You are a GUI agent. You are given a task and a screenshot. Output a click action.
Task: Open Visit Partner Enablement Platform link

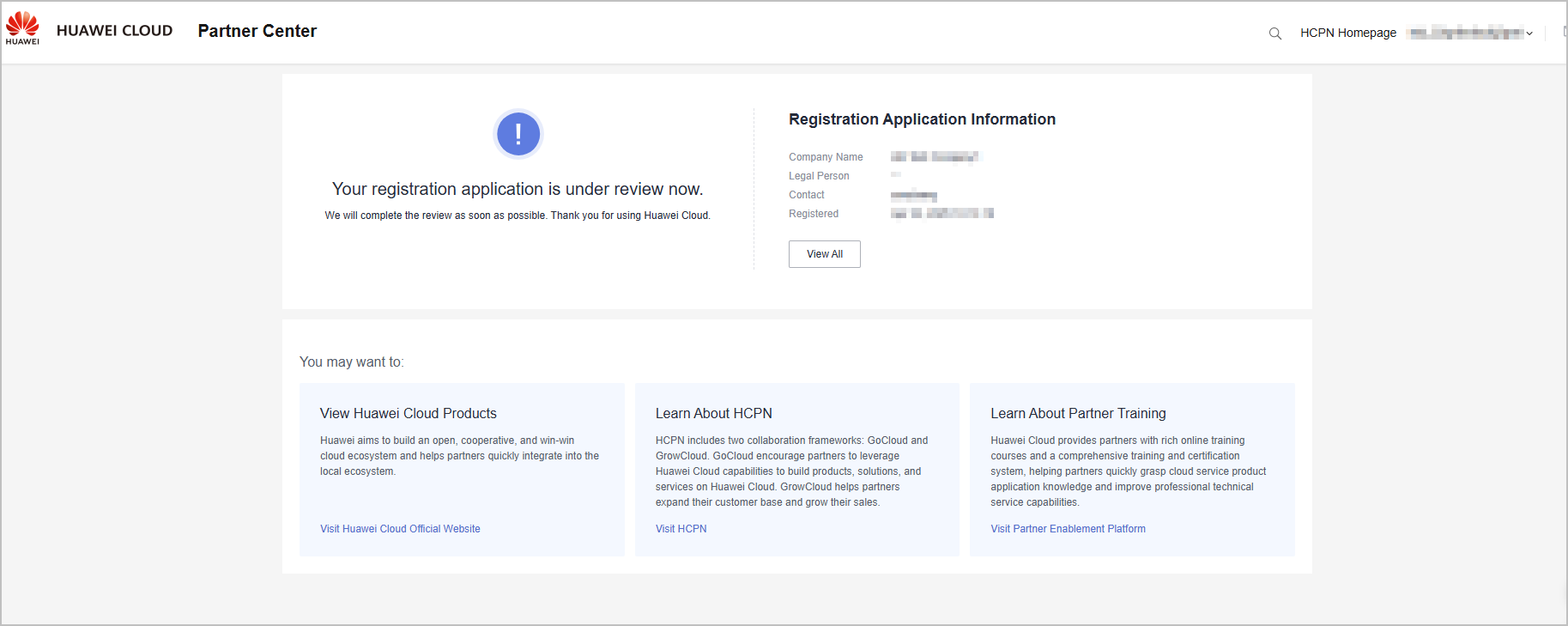pyautogui.click(x=1068, y=529)
